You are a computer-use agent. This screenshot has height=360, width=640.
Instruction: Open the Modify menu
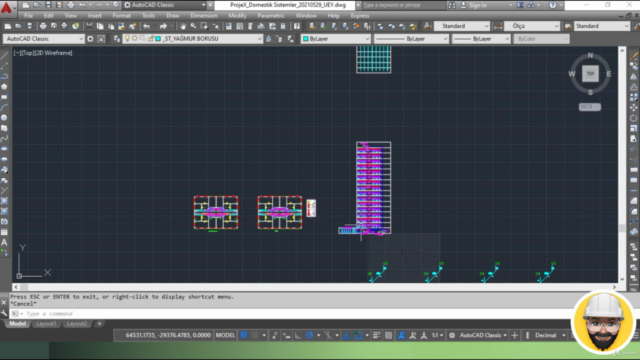coord(237,16)
